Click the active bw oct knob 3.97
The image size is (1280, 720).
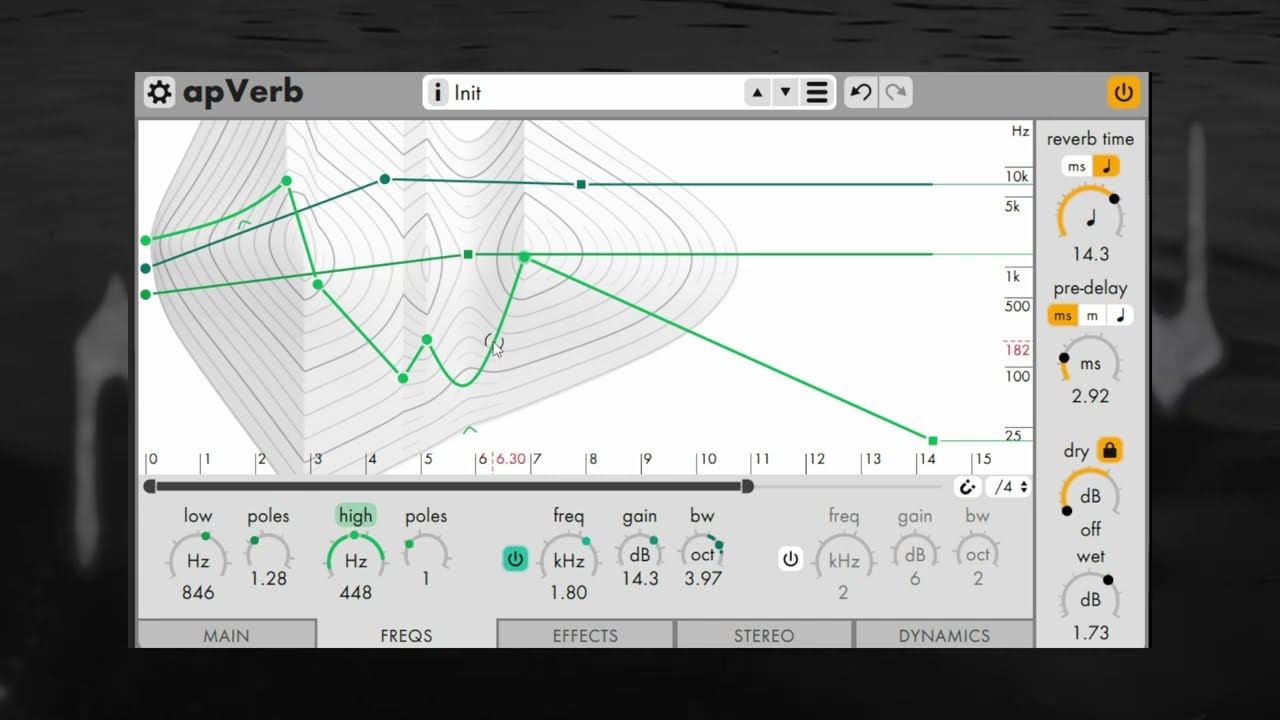pyautogui.click(x=702, y=555)
